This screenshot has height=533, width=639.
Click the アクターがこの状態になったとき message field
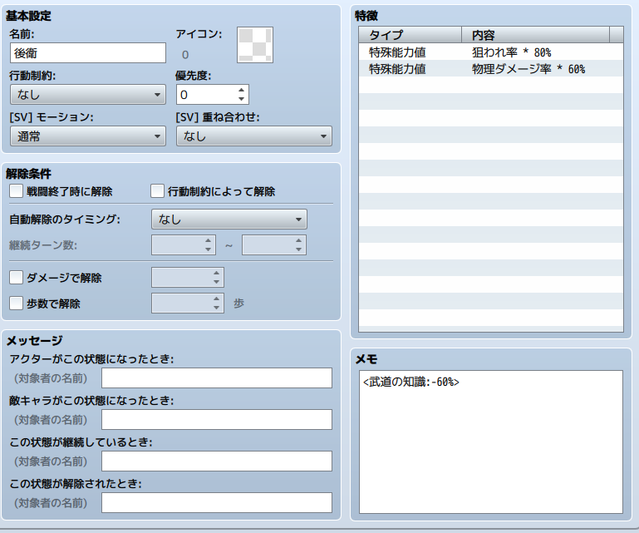click(217, 378)
